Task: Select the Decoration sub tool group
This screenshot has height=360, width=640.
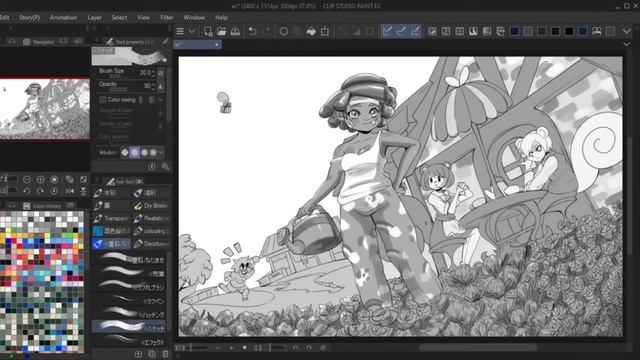Action: [151, 244]
